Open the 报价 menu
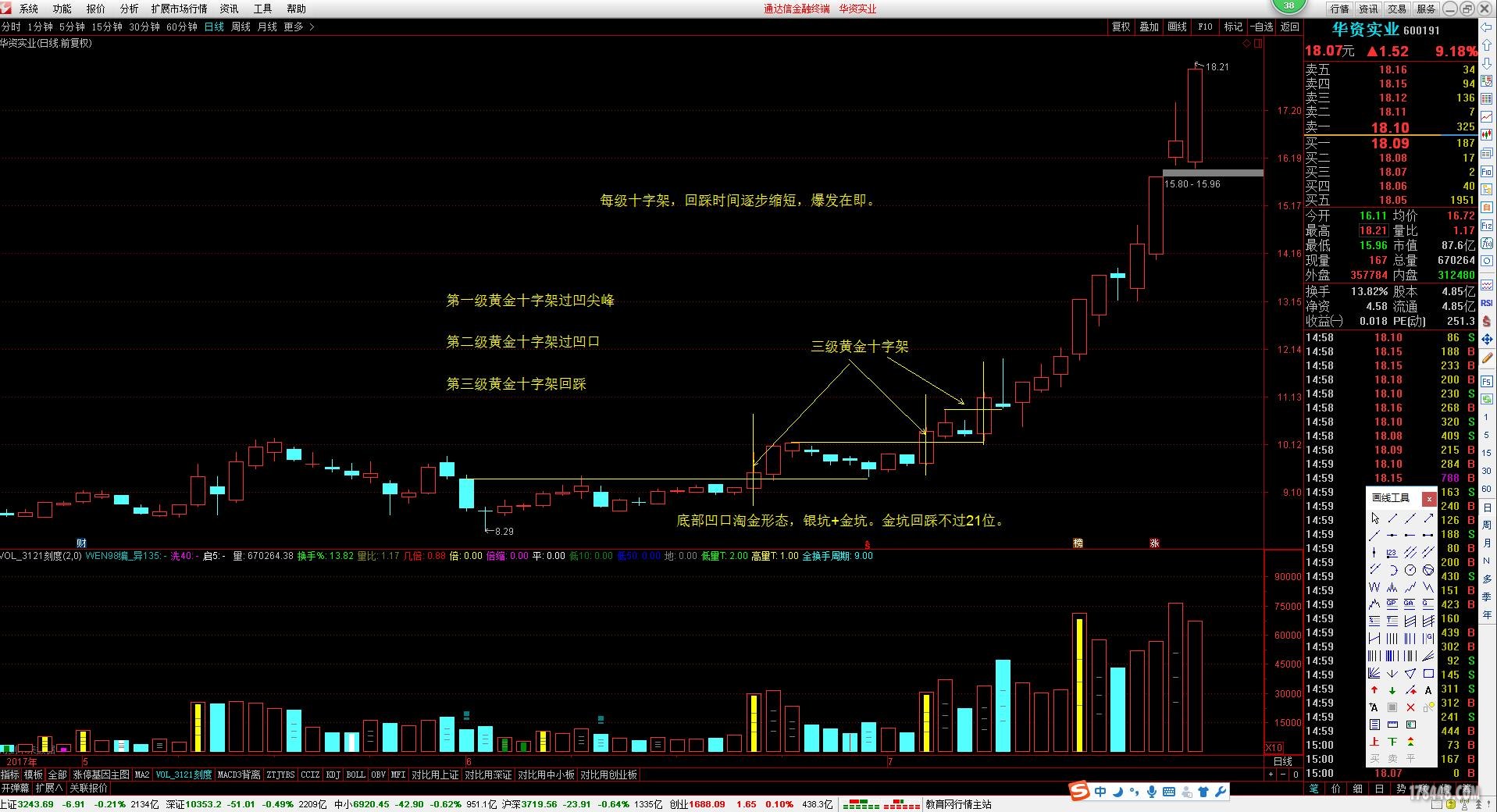The width and height of the screenshot is (1497, 812). click(x=95, y=9)
